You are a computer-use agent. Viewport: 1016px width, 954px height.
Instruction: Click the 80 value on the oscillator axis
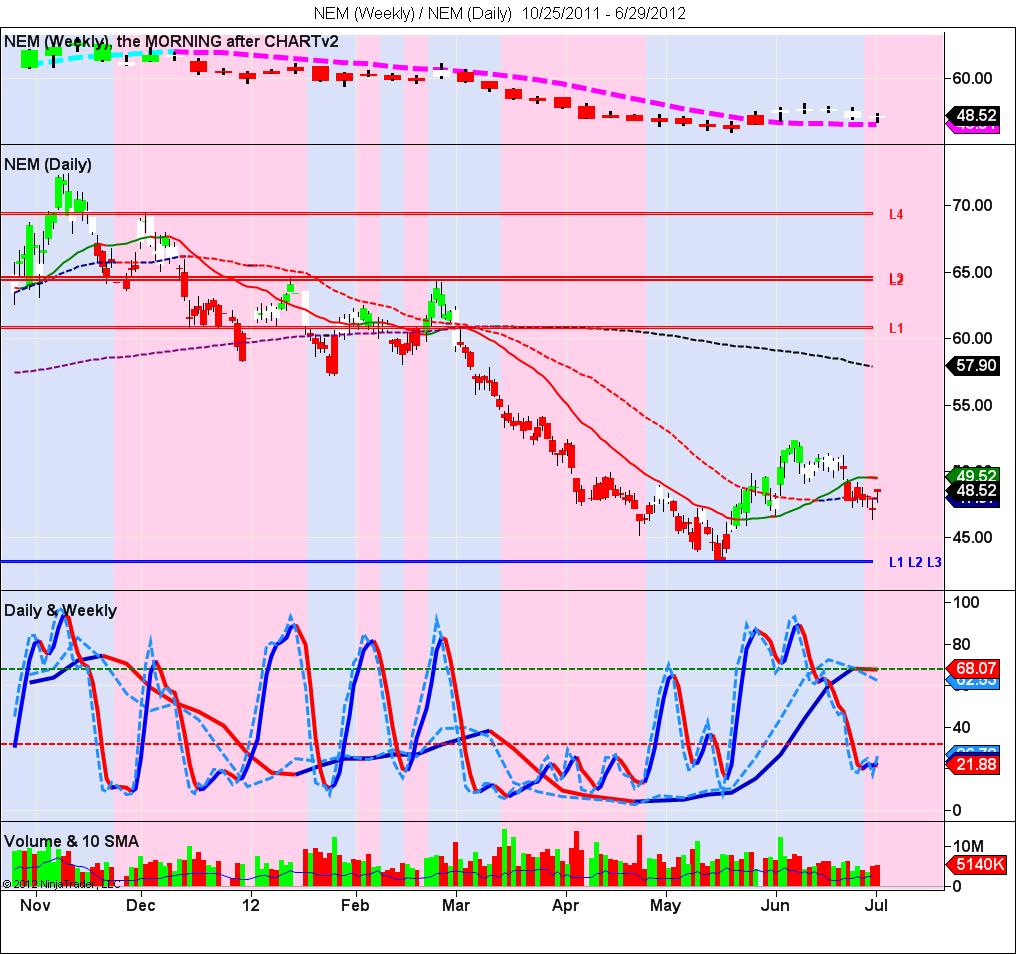962,644
